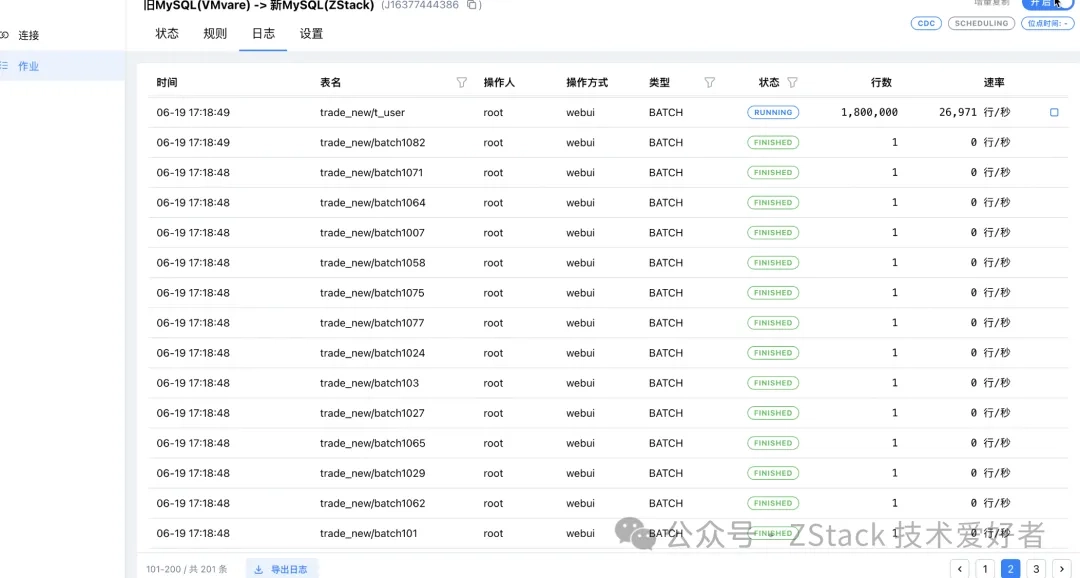The image size is (1080, 578).
Task: Switch to the 状态 tab
Action: coord(167,34)
